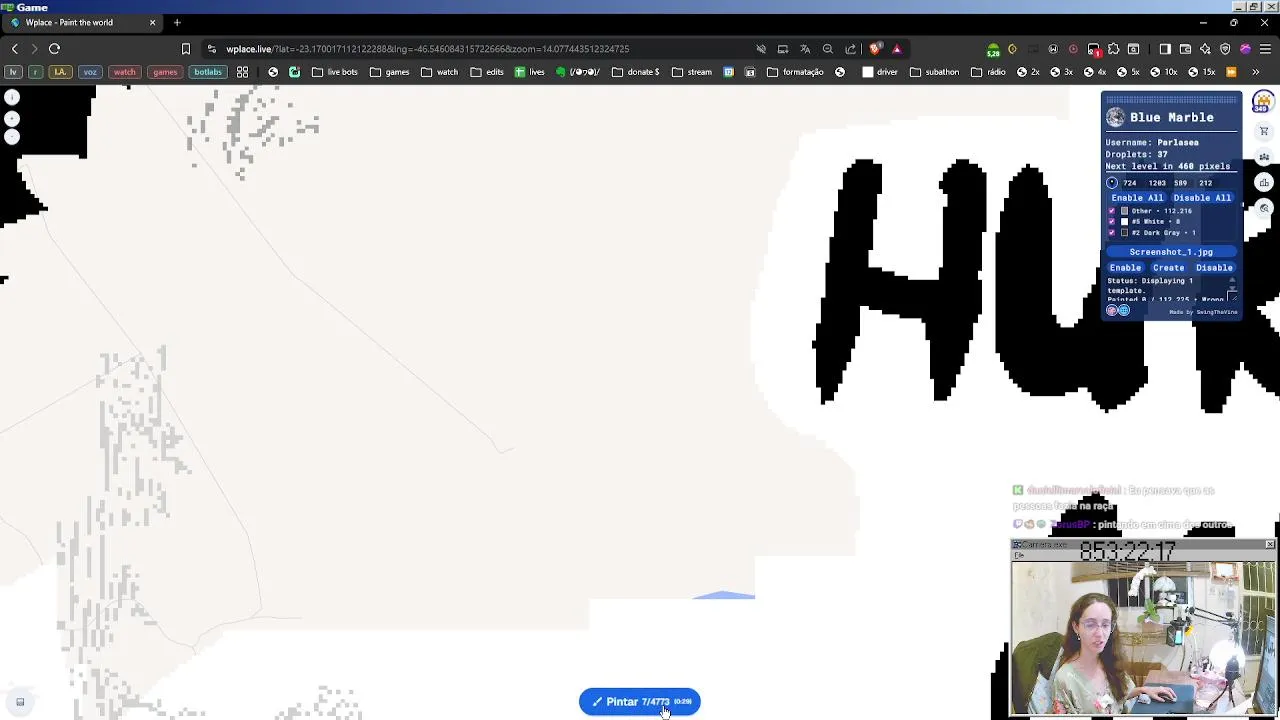This screenshot has width=1280, height=720.
Task: Open the voz bookmark group
Action: tap(90, 72)
